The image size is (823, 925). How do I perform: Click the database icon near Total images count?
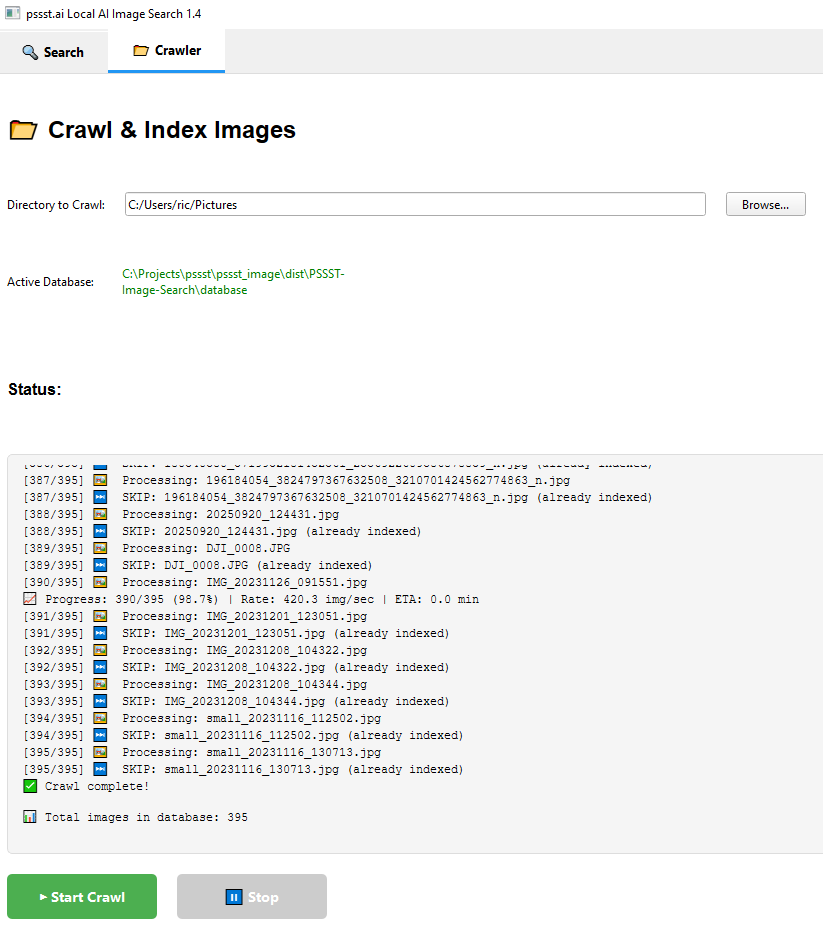pos(29,817)
